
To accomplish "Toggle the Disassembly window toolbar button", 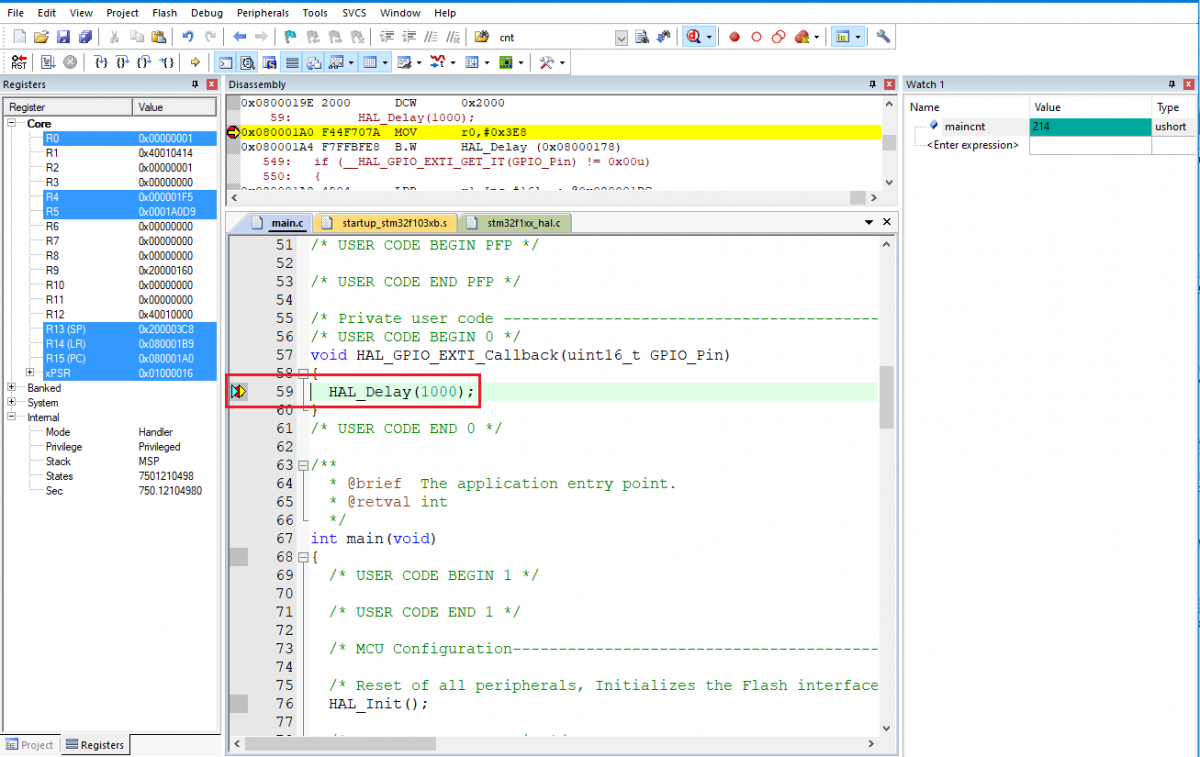I will (x=248, y=62).
